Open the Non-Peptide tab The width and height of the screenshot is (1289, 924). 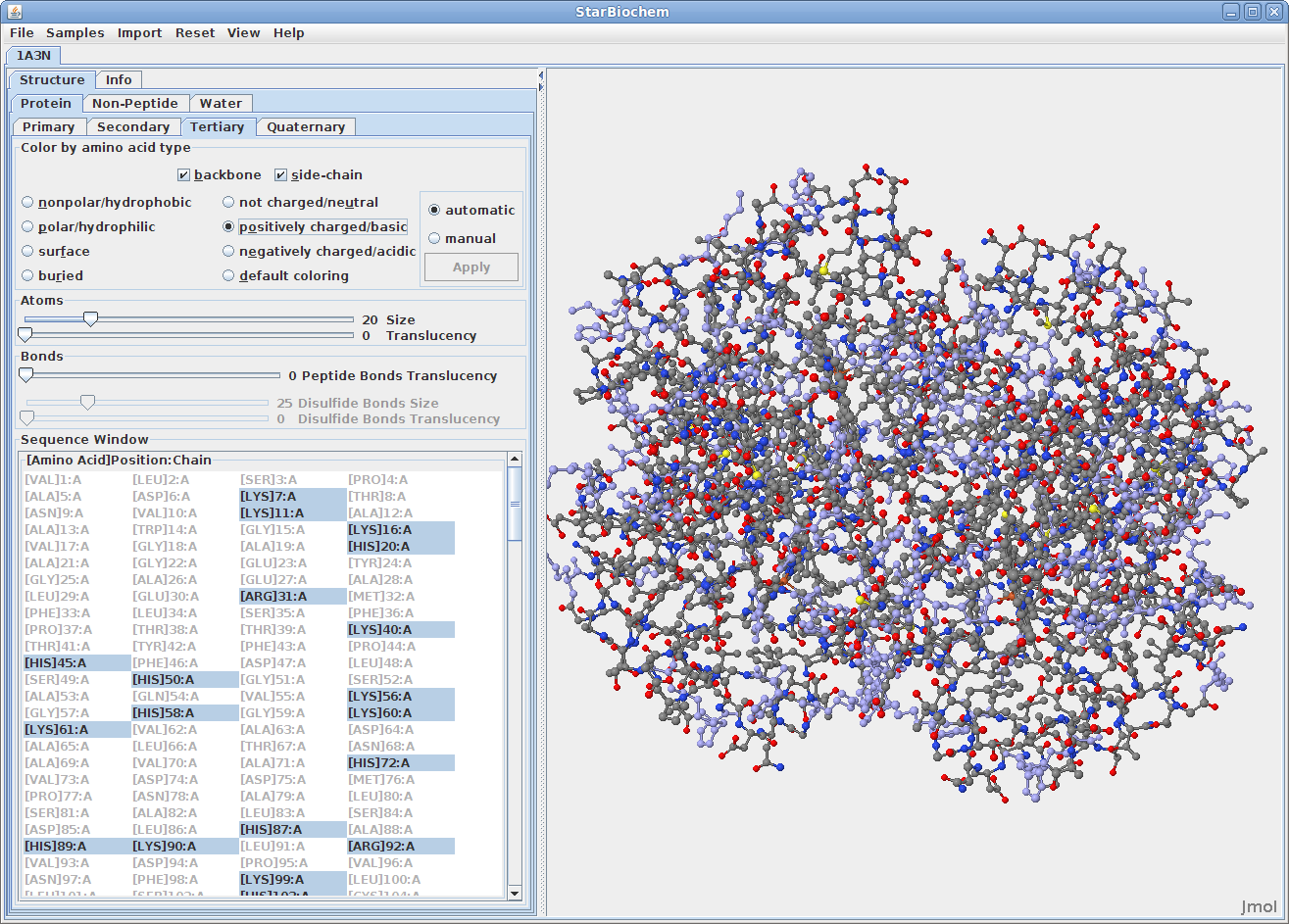[135, 104]
